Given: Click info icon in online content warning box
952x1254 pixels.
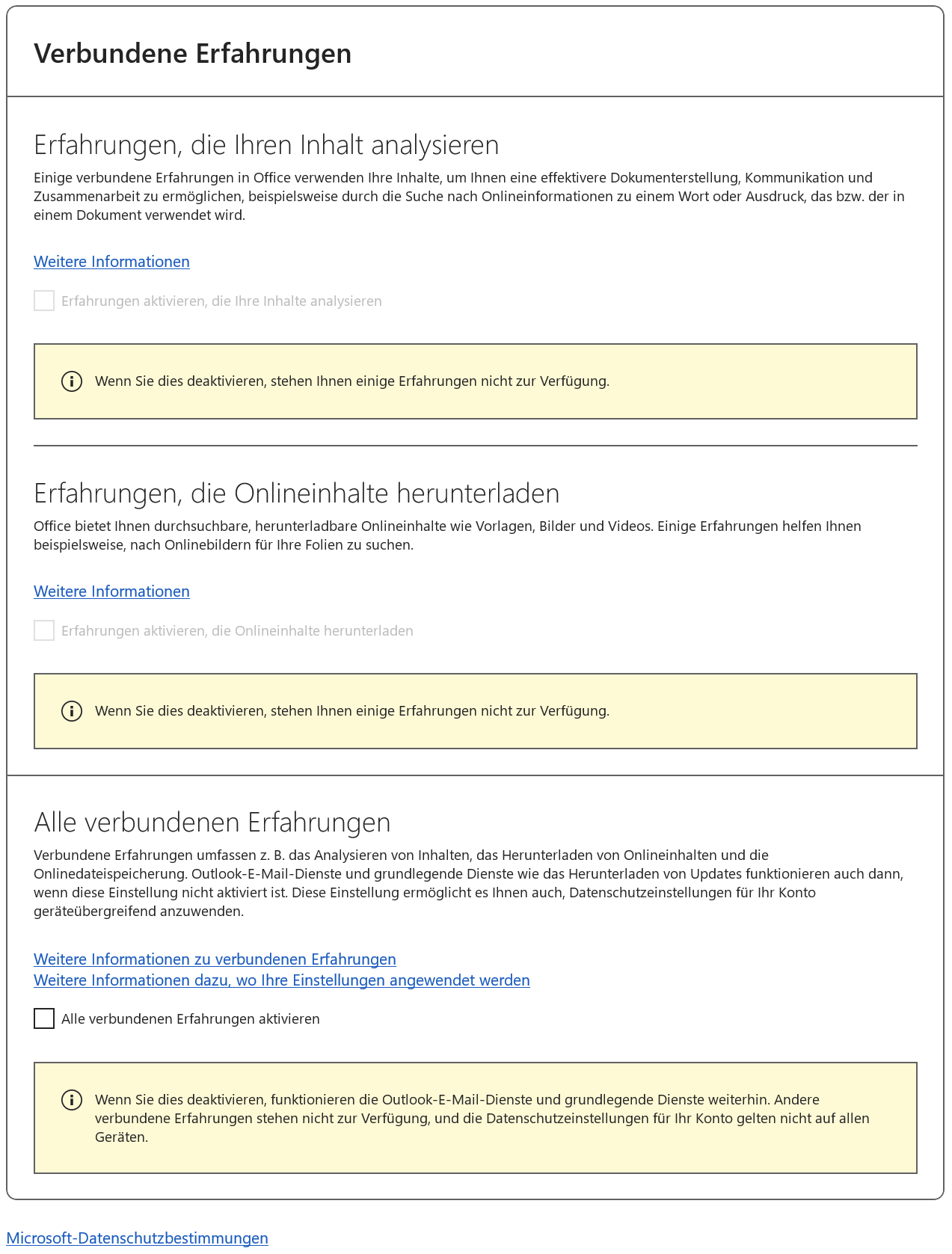Looking at the screenshot, I should point(72,711).
